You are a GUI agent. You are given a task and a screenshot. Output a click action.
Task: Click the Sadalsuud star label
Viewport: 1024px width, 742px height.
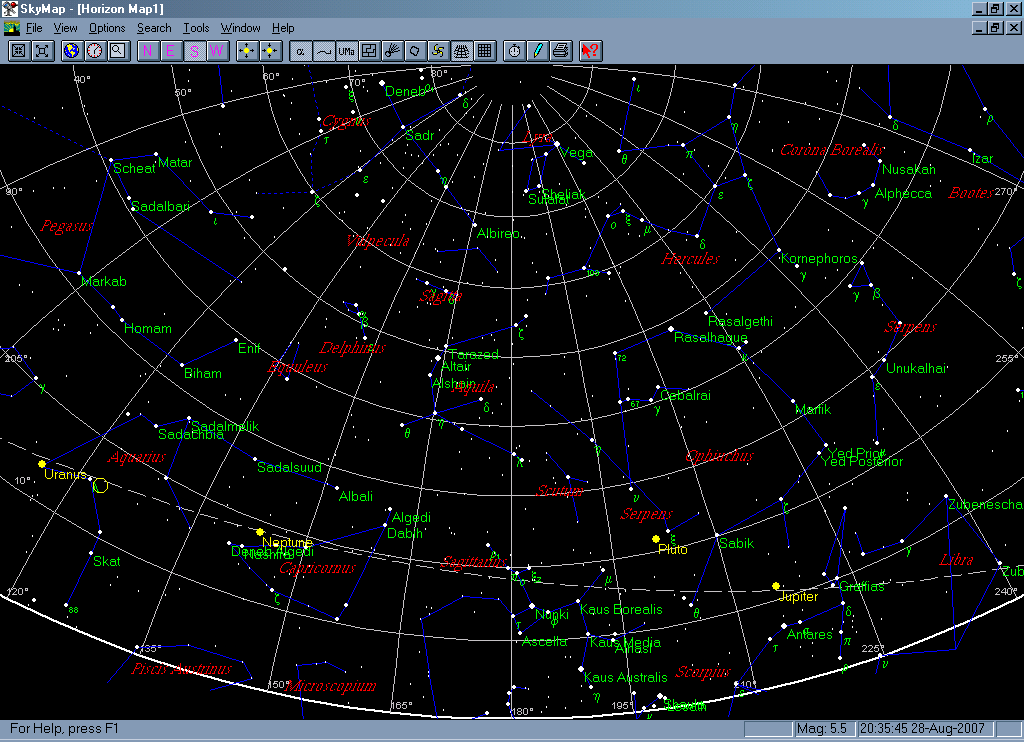289,467
